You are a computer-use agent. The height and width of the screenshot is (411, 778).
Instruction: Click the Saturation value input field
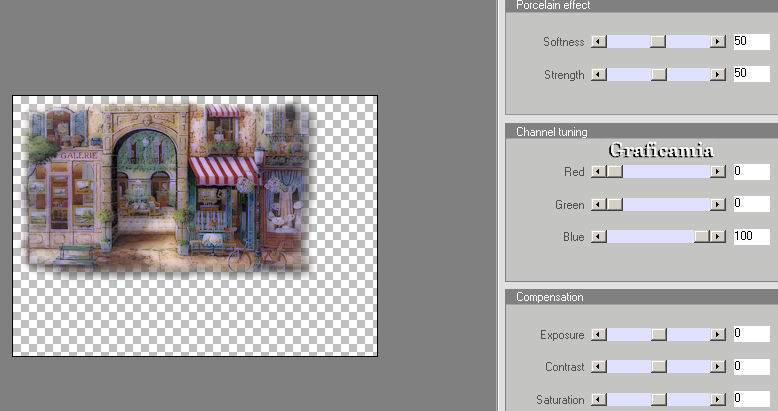(x=752, y=399)
